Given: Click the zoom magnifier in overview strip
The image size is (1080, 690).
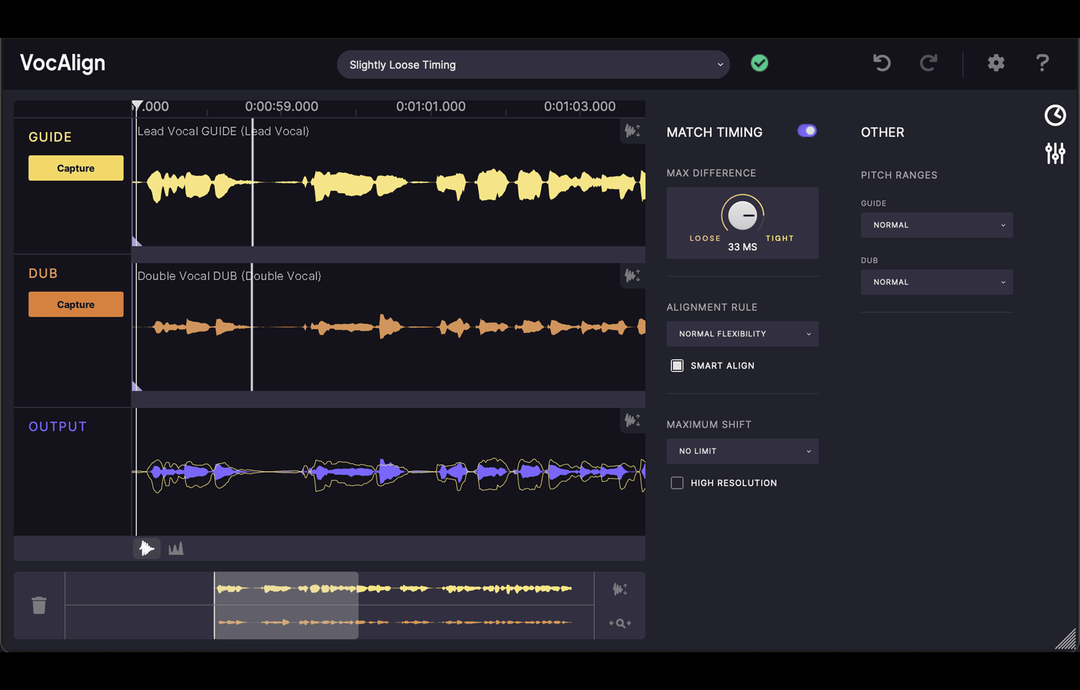Looking at the screenshot, I should coord(620,623).
